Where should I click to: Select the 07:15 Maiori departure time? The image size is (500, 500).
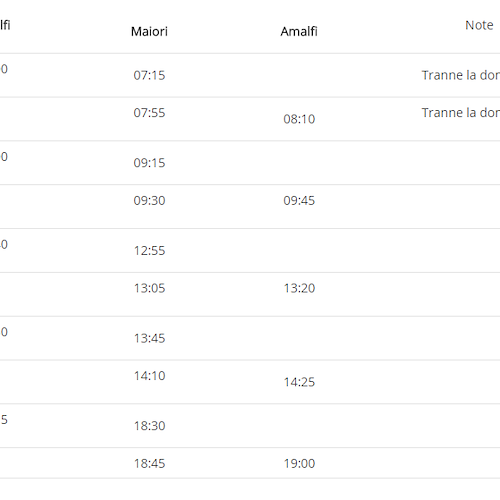149,75
